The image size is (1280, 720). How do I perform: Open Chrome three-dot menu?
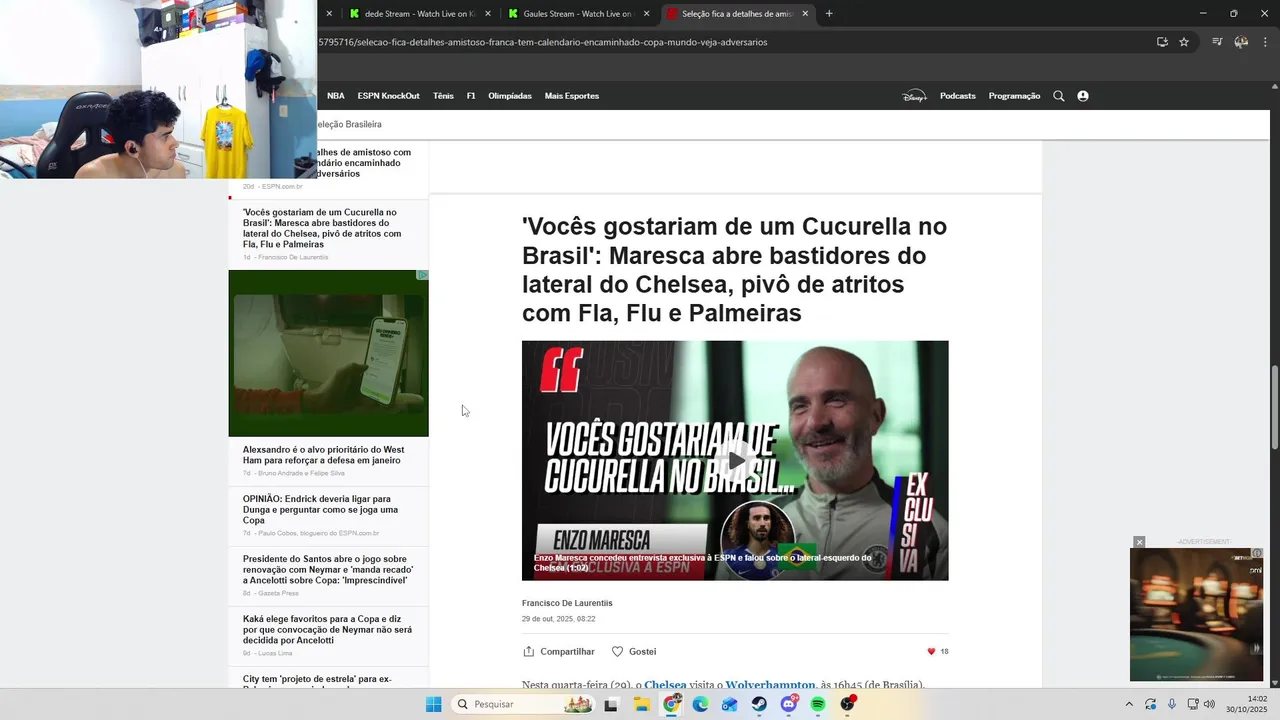point(1265,42)
